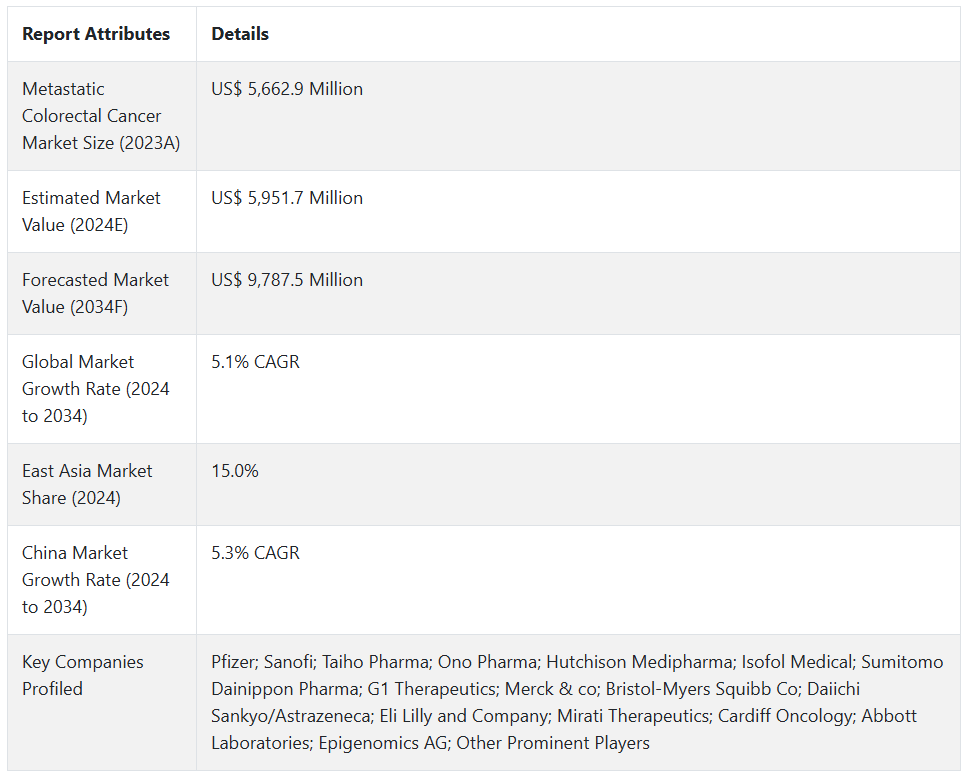Click the "Details" column header
The height and width of the screenshot is (779, 968).
click(x=240, y=34)
